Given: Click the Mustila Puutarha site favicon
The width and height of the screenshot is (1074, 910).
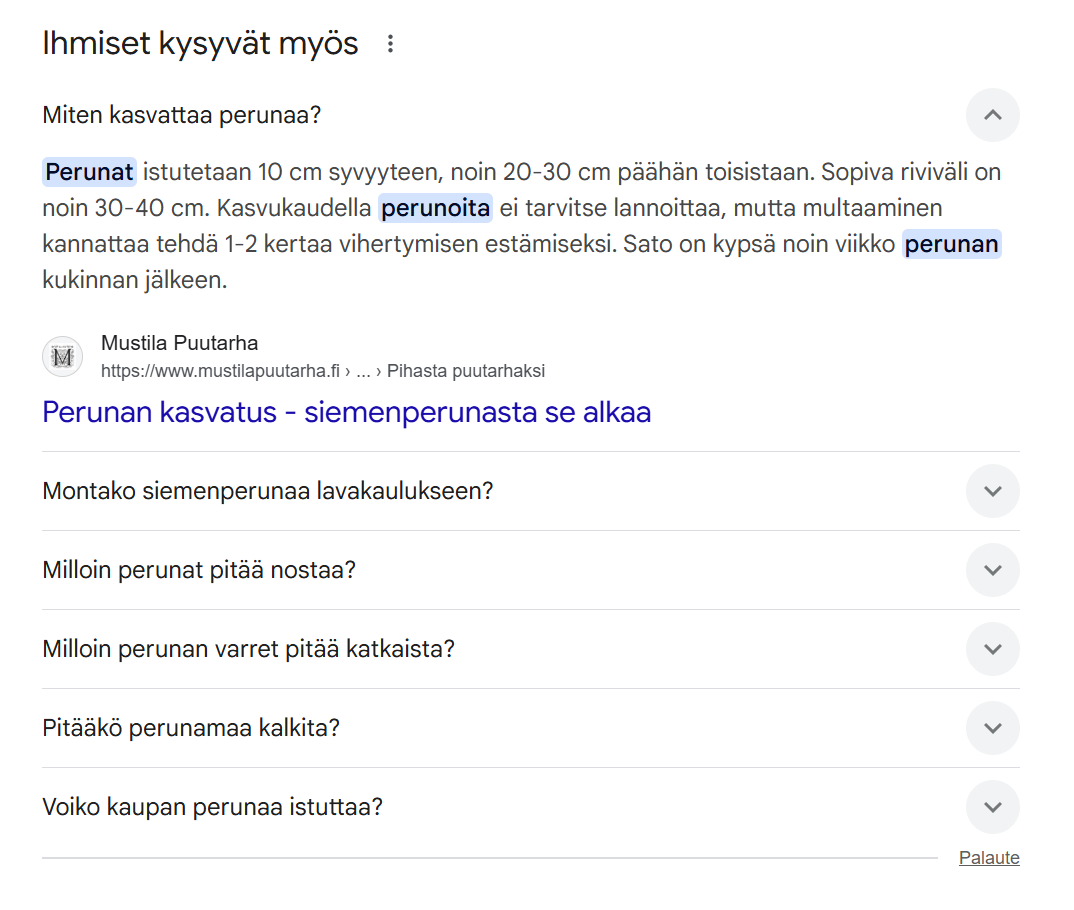Looking at the screenshot, I should pyautogui.click(x=62, y=356).
